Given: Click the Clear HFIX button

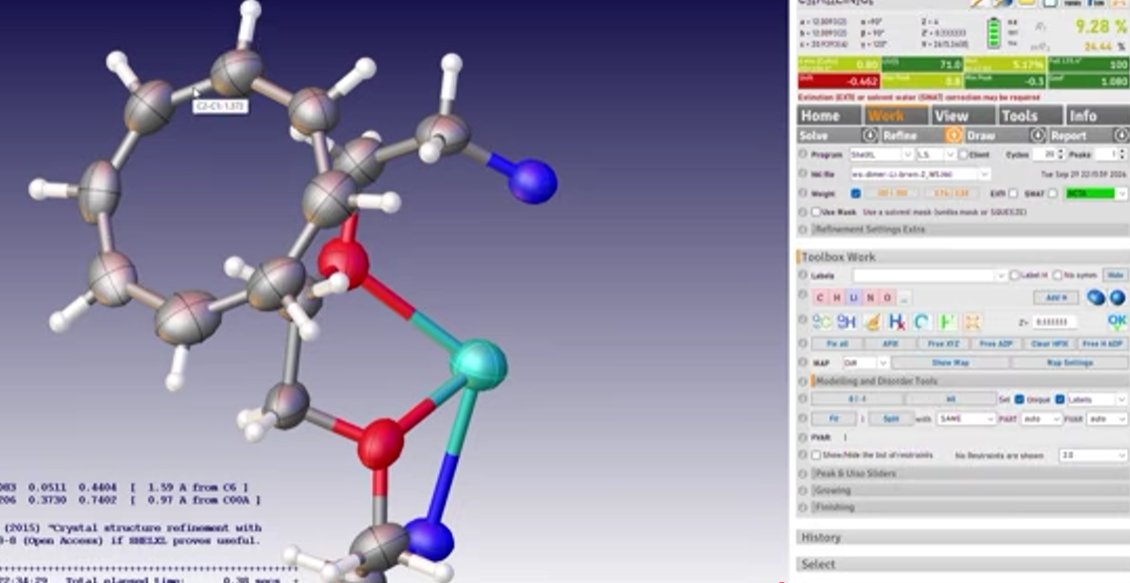Looking at the screenshot, I should 1049,344.
